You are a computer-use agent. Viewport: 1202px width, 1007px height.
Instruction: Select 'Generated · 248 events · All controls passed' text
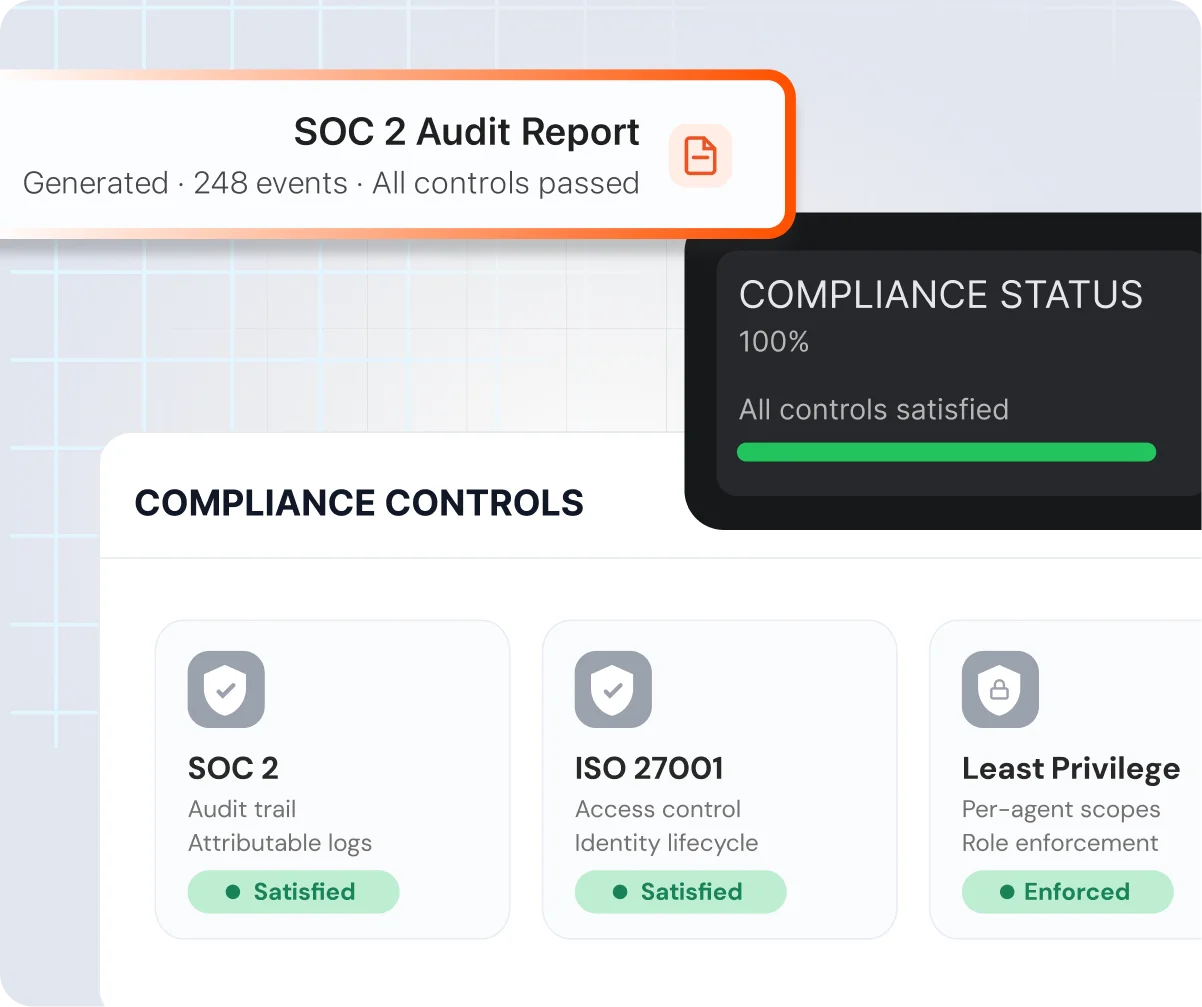point(331,184)
